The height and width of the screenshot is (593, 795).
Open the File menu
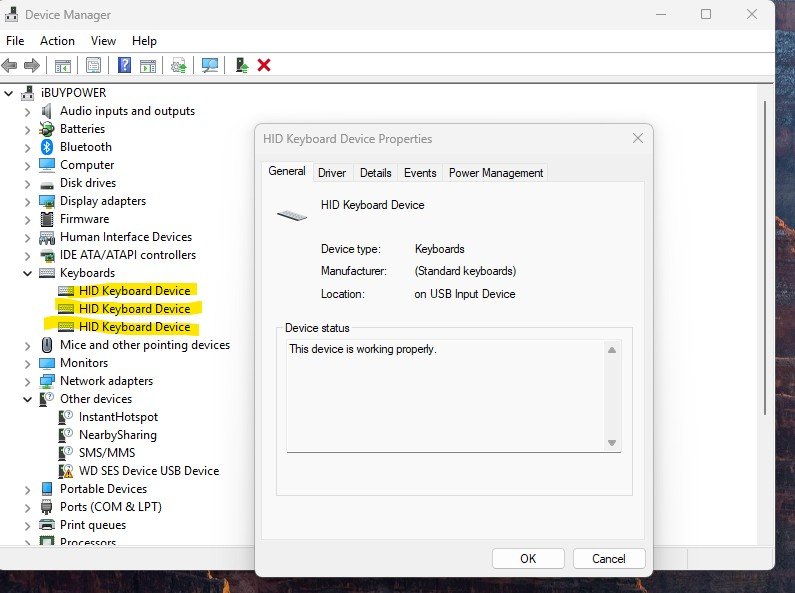[15, 41]
